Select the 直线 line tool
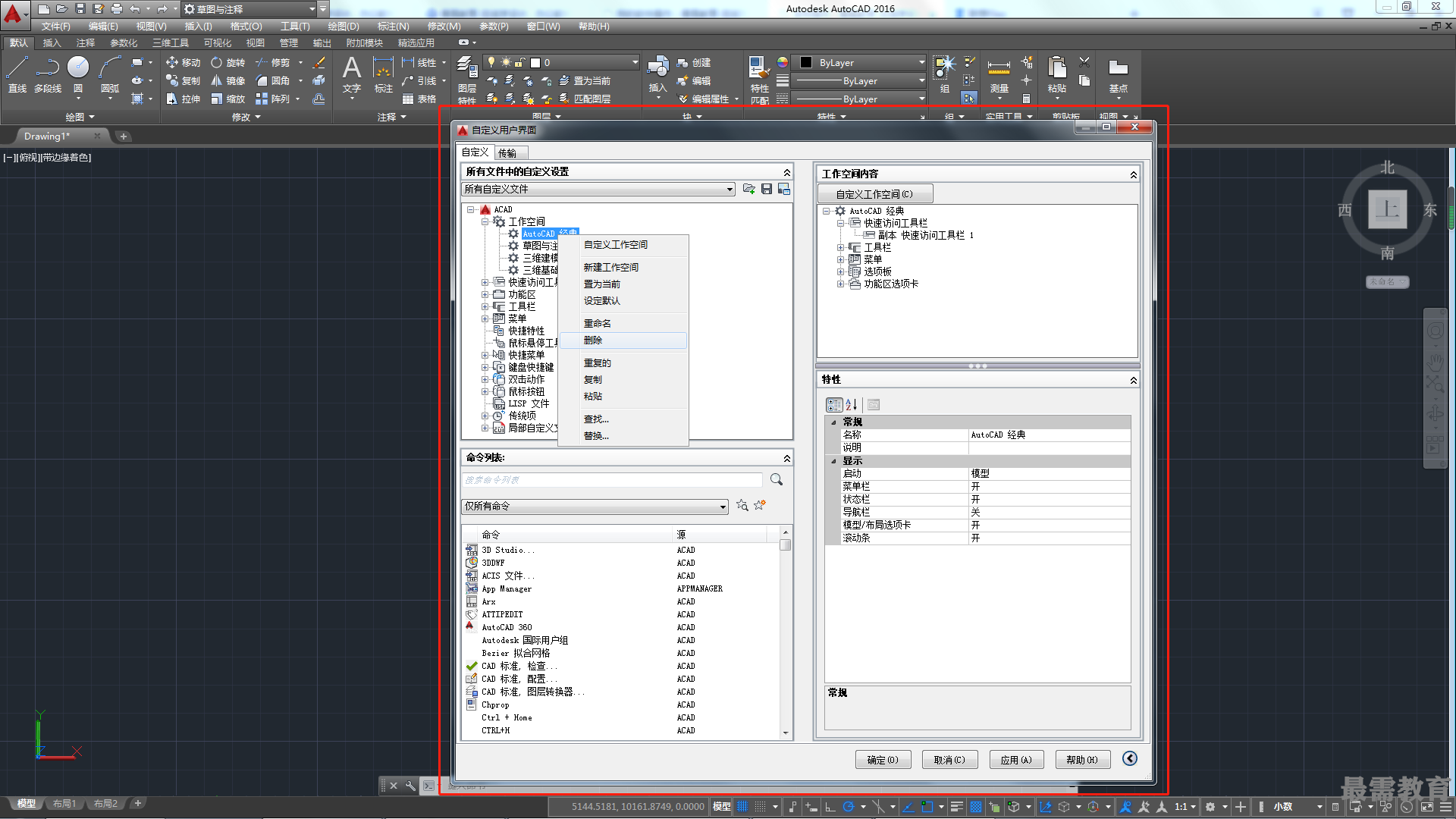This screenshot has height=819, width=1456. click(17, 74)
